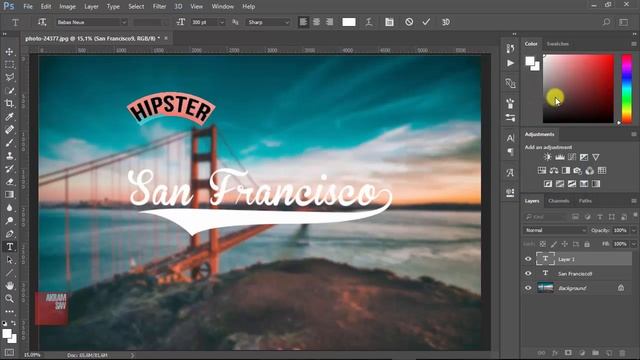The width and height of the screenshot is (640, 360).
Task: Open the Opacity slider dropdown arrow
Action: [x=634, y=231]
